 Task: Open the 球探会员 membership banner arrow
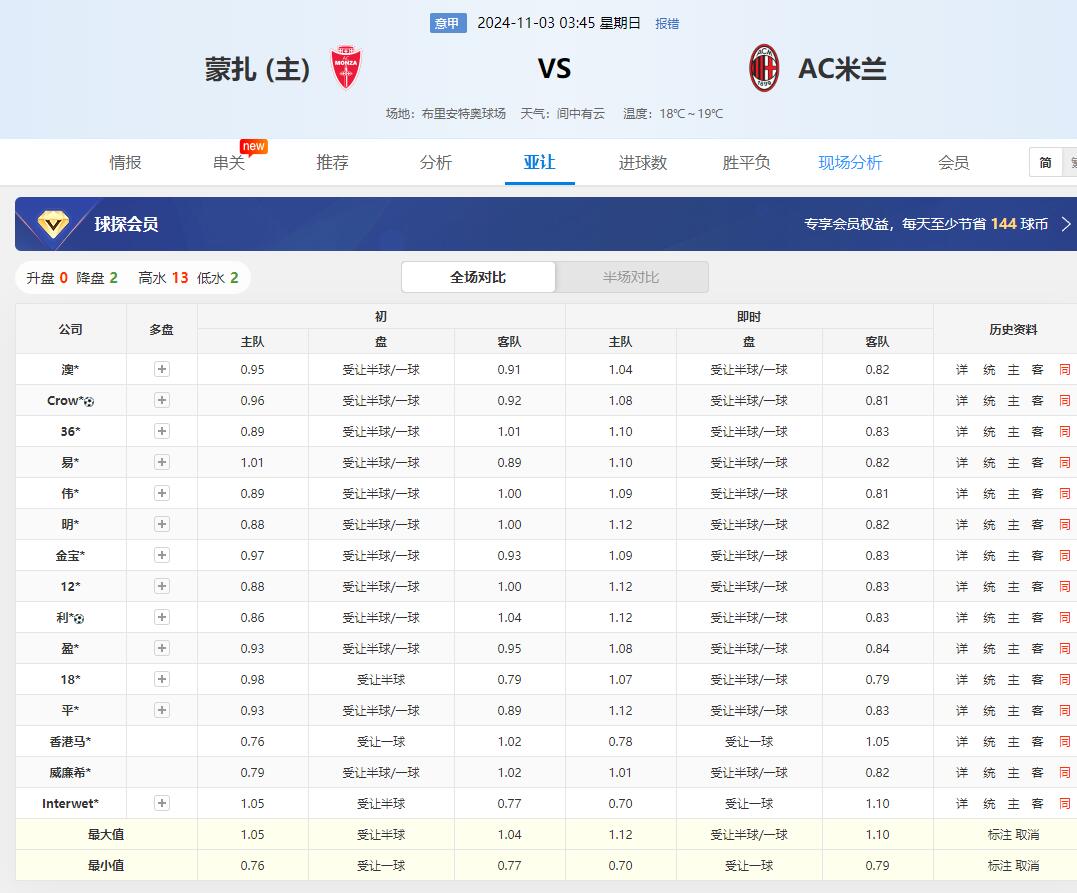click(1066, 224)
